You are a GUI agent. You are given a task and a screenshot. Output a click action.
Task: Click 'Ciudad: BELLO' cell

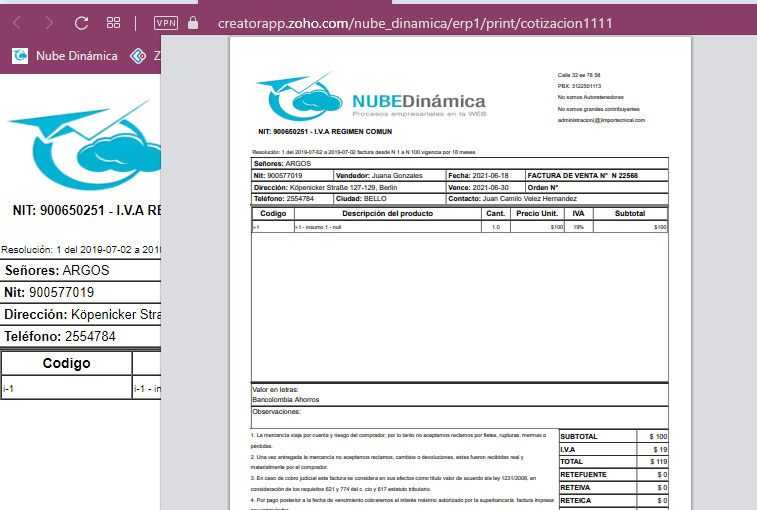tap(389, 198)
